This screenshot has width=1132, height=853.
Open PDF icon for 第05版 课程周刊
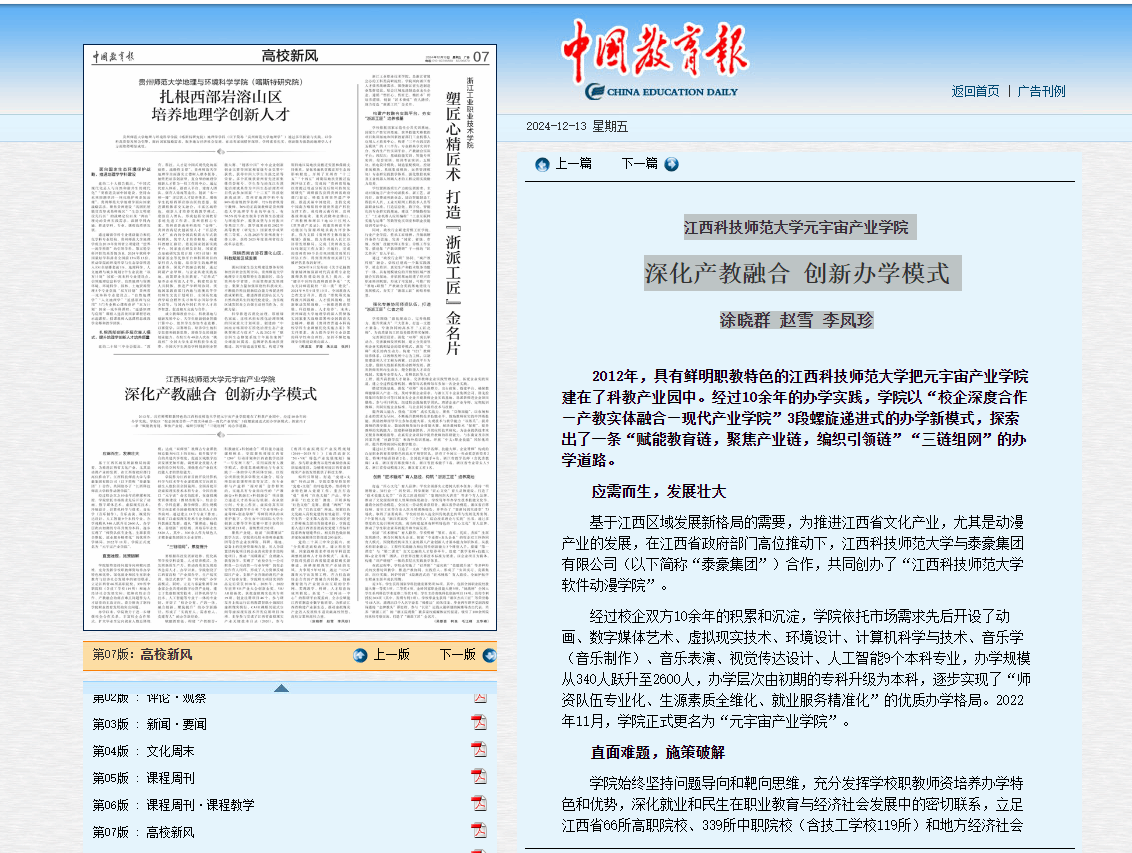[x=479, y=777]
